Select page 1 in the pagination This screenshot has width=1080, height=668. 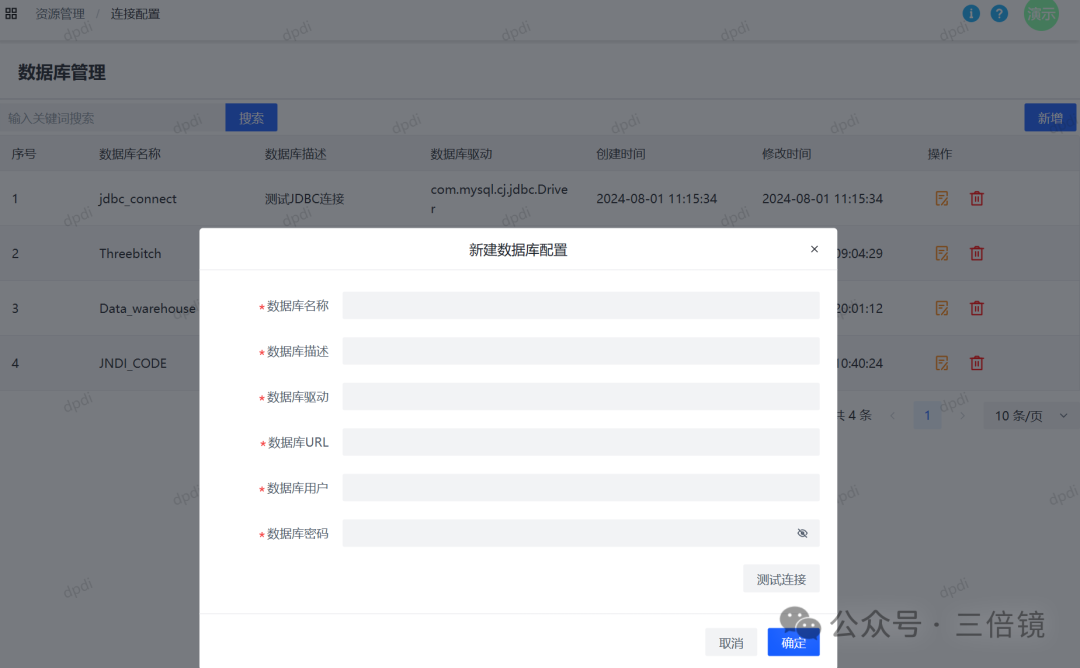[927, 414]
